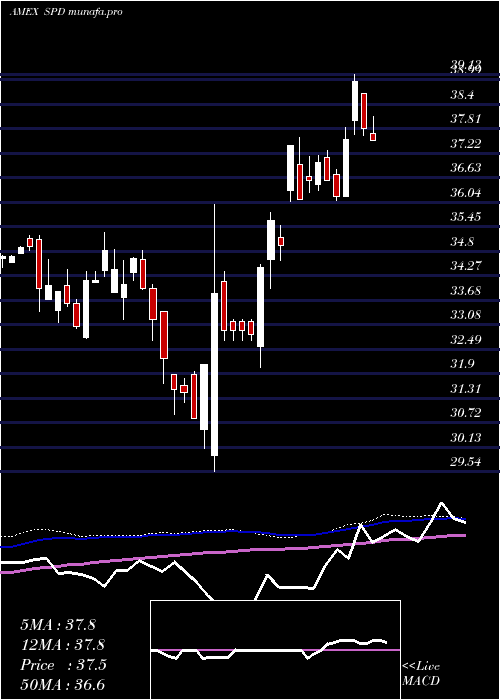Click the 36.04 price axis label
The width and height of the screenshot is (500, 700).
(465, 193)
